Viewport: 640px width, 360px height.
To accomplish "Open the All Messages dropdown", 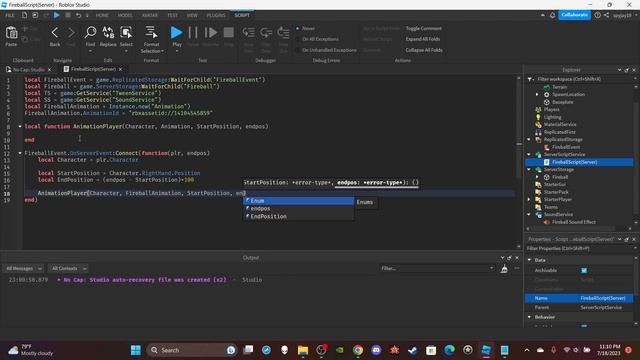I will (x=23, y=269).
